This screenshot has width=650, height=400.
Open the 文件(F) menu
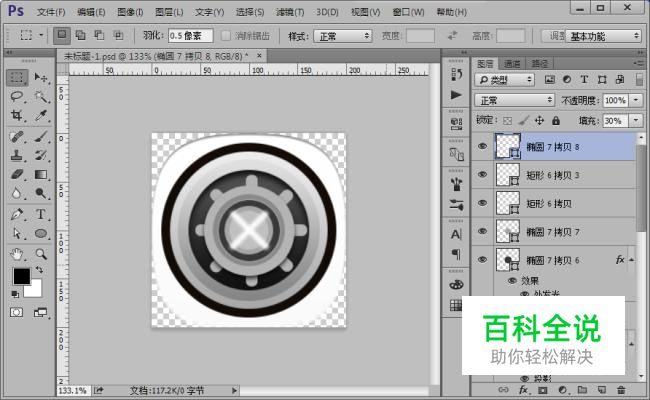coord(51,12)
